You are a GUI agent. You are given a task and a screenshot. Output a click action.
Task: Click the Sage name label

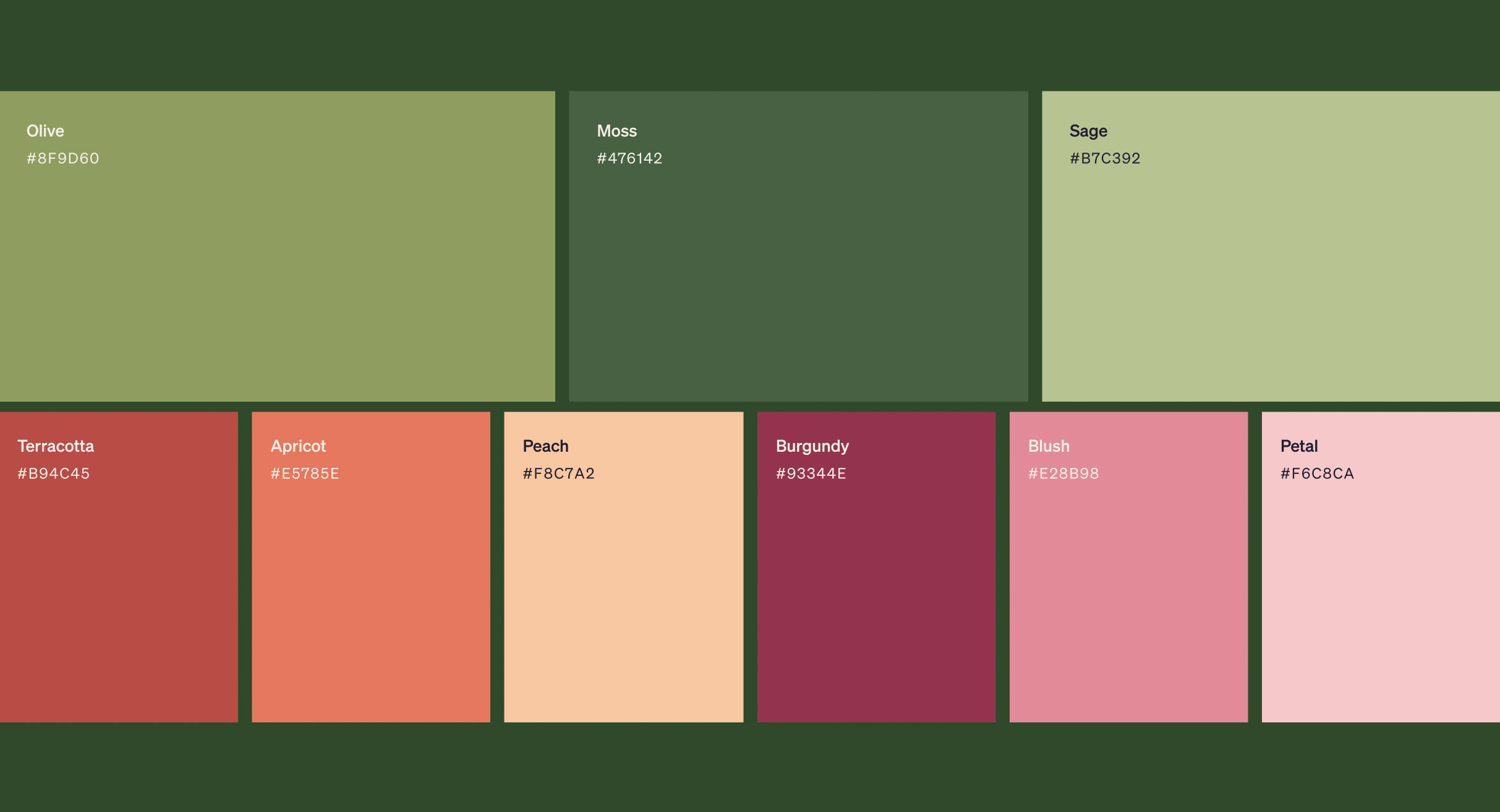click(x=1088, y=132)
